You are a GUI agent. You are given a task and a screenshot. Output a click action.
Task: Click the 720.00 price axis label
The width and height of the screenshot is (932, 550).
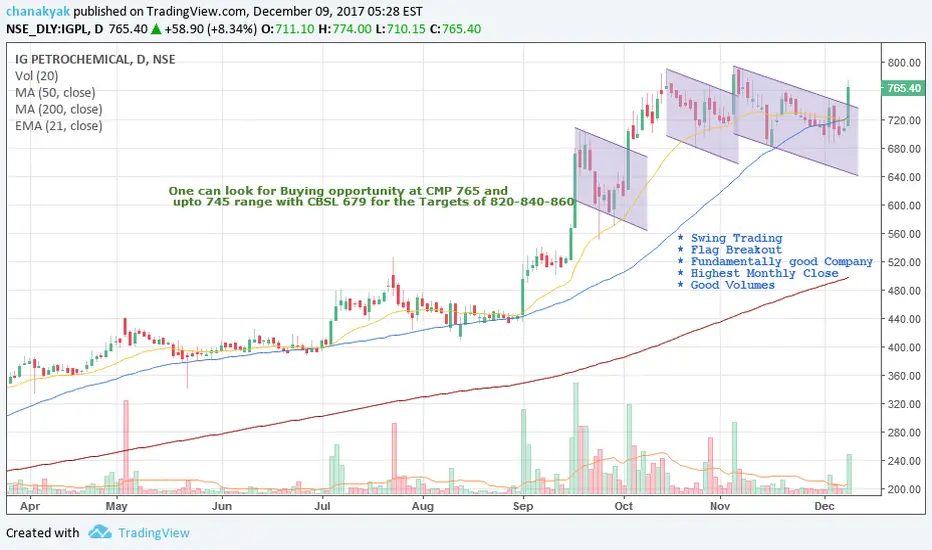click(904, 120)
